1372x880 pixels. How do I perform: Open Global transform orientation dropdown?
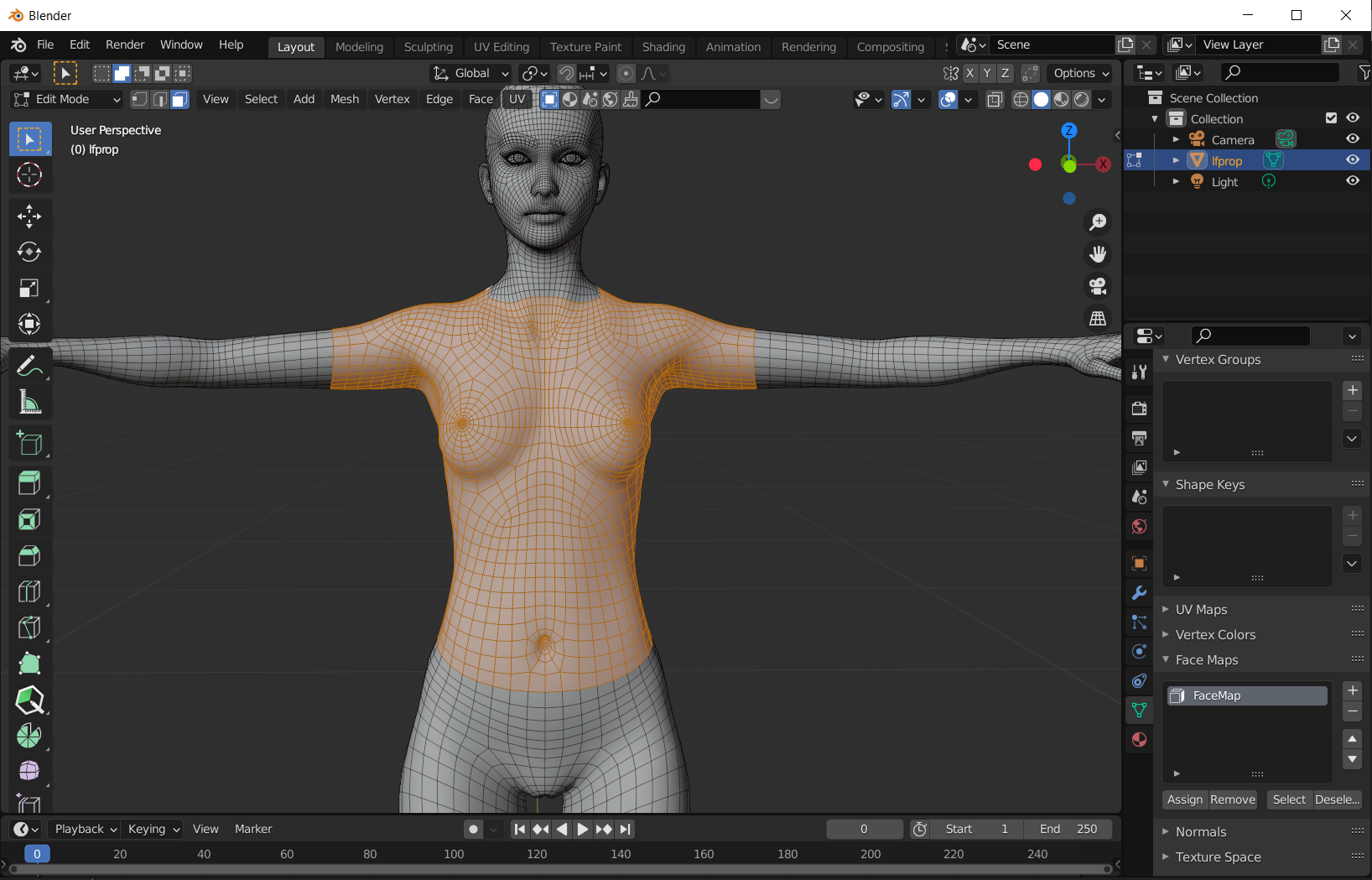pyautogui.click(x=471, y=74)
